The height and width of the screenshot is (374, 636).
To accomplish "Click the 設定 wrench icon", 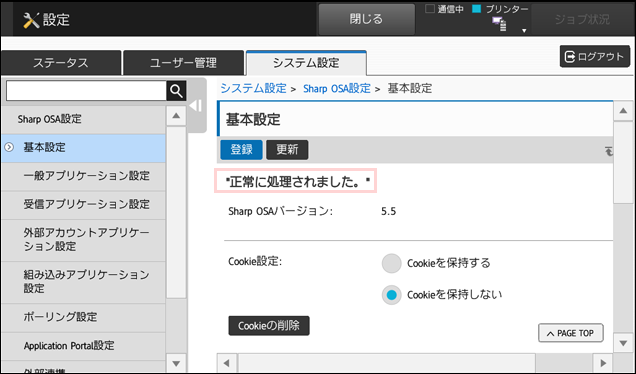I will pyautogui.click(x=31, y=20).
